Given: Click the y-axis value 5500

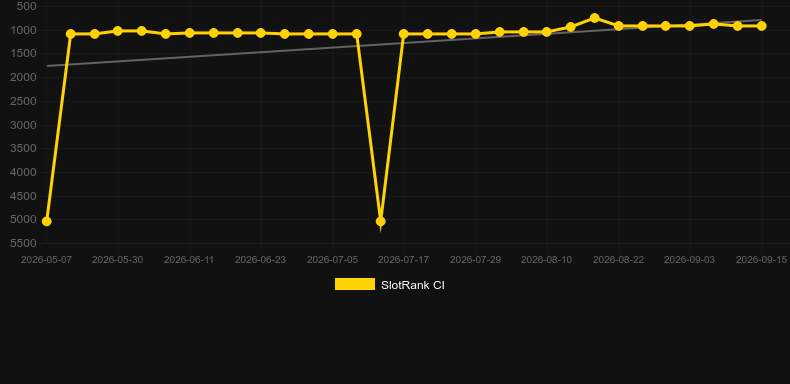Looking at the screenshot, I should point(24,243).
